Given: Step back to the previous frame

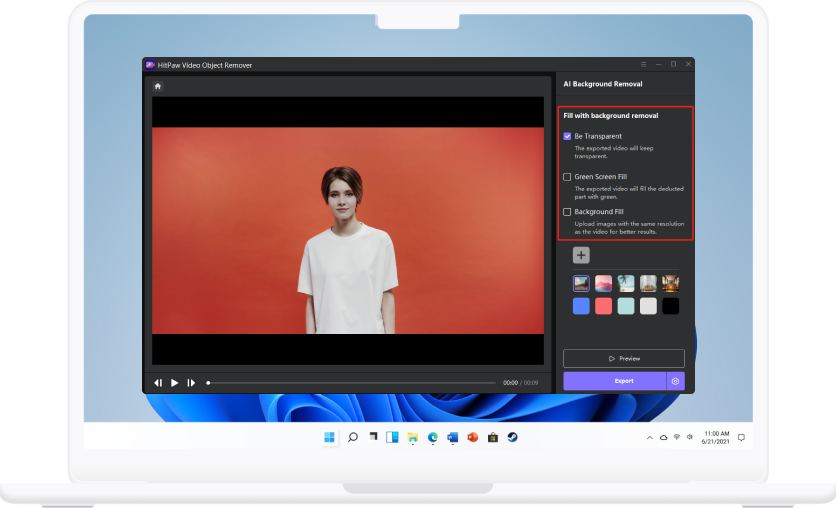Looking at the screenshot, I should click(158, 383).
